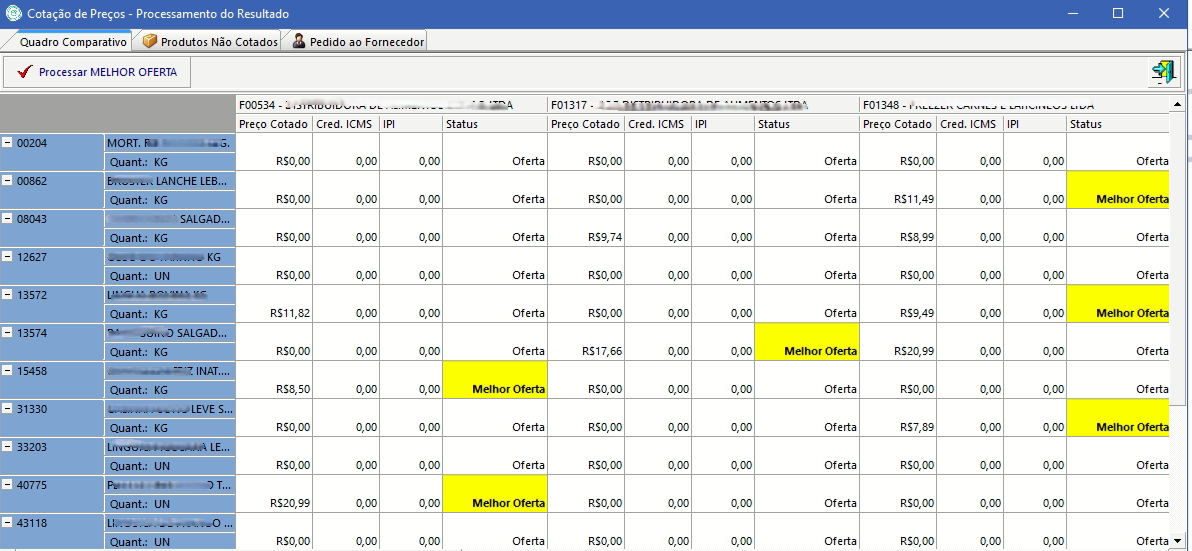The width and height of the screenshot is (1192, 551).
Task: Select the yellow Melhor Oferta cell for item 00862
Action: pos(1118,190)
